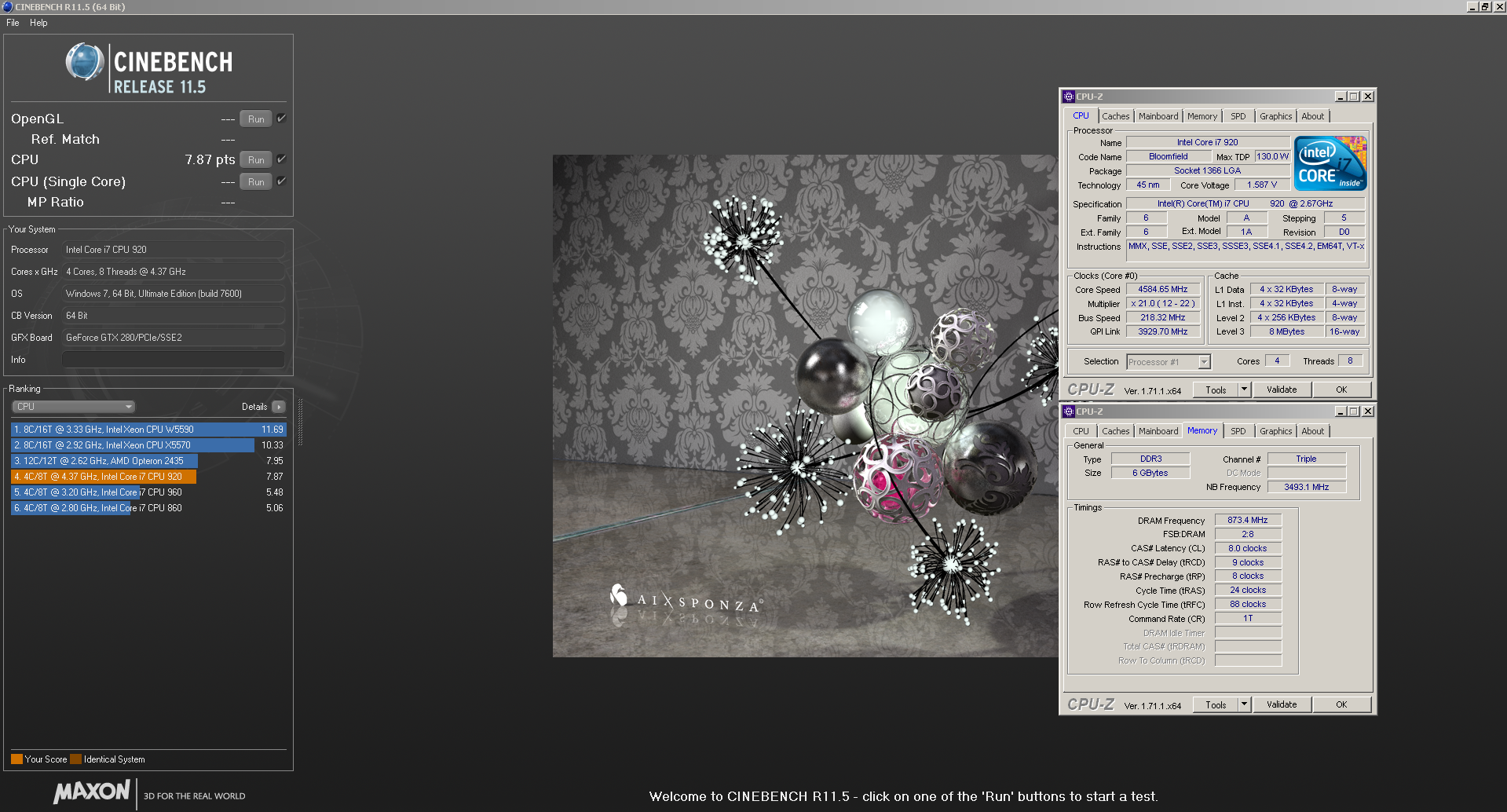Open the Processor #1 selection dropdown
The image size is (1507, 812).
tap(1169, 362)
